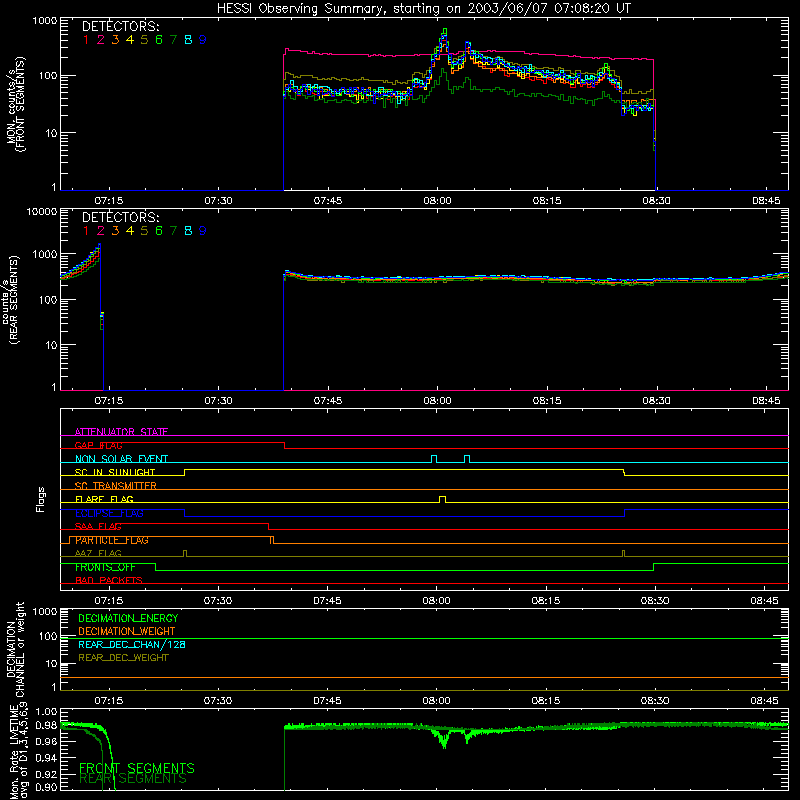Click the FRONTS_OFF flag label

pyautogui.click(x=105, y=567)
